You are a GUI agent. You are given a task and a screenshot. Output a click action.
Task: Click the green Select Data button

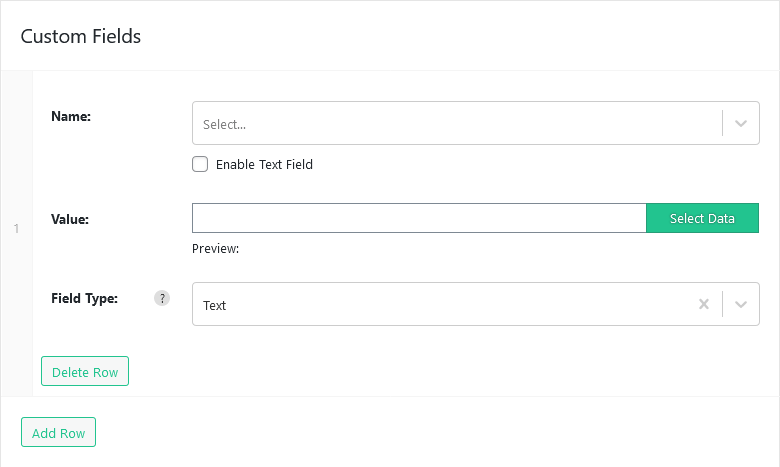pos(702,218)
